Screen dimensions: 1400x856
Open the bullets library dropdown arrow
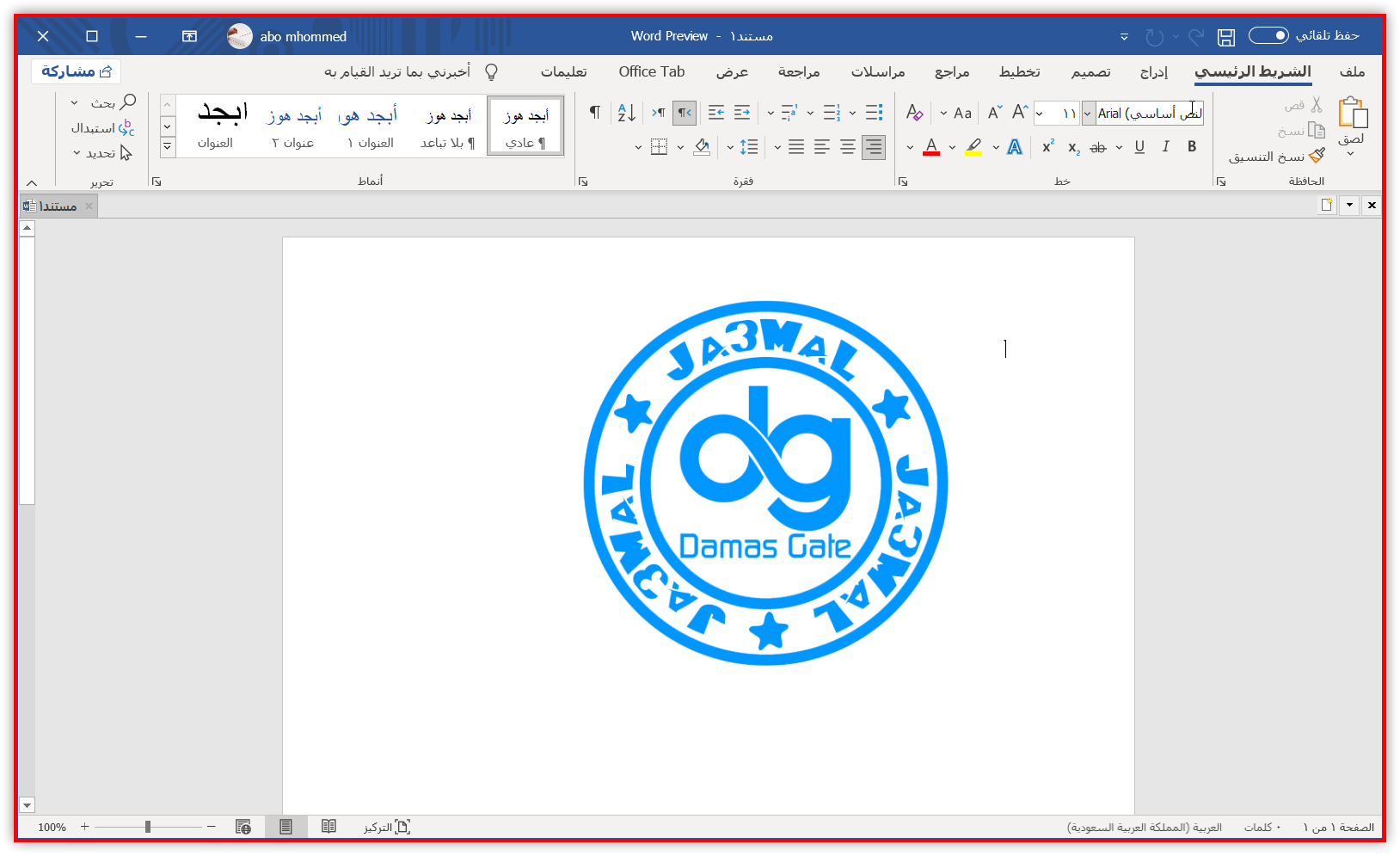click(852, 113)
